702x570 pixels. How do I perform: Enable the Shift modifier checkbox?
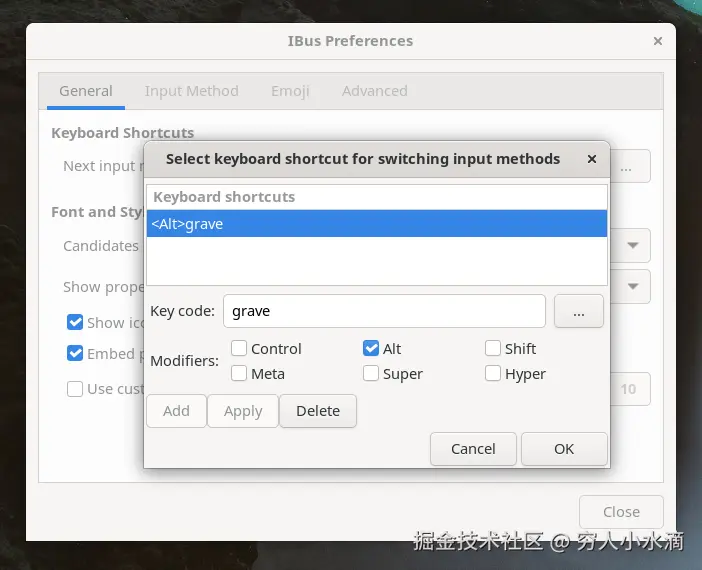493,348
